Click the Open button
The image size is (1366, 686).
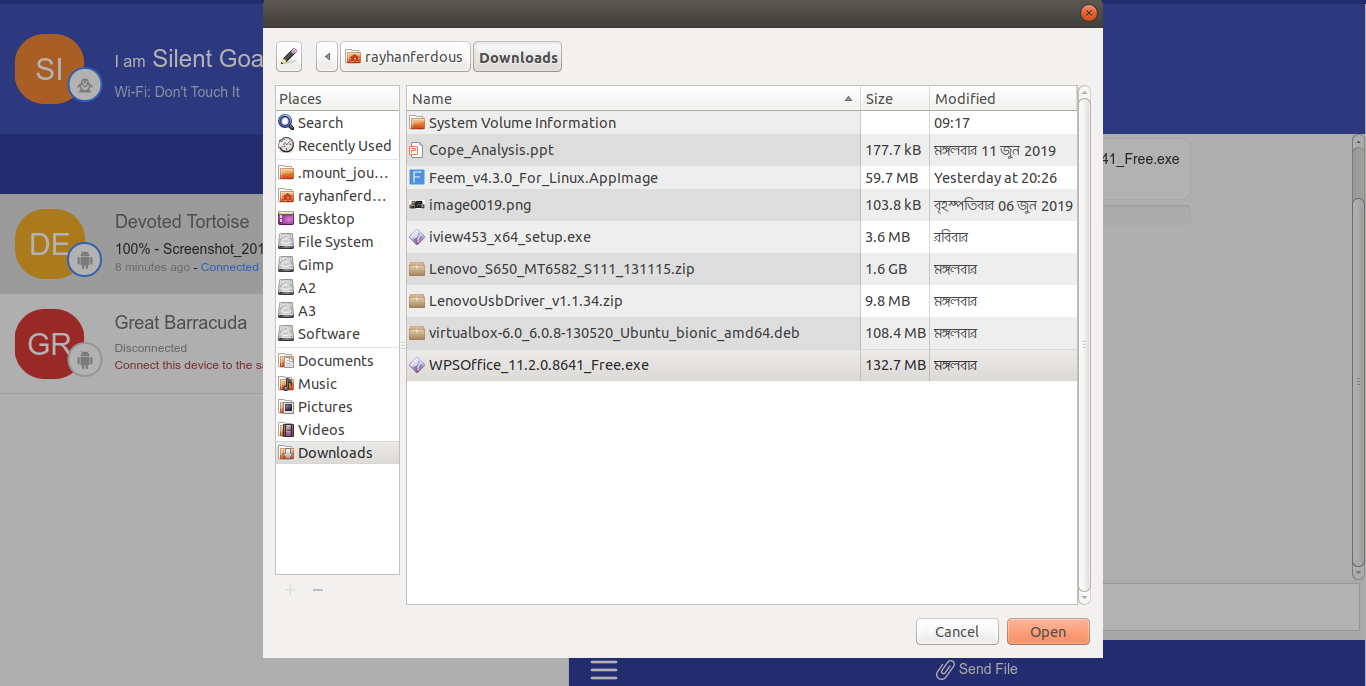(x=1048, y=632)
